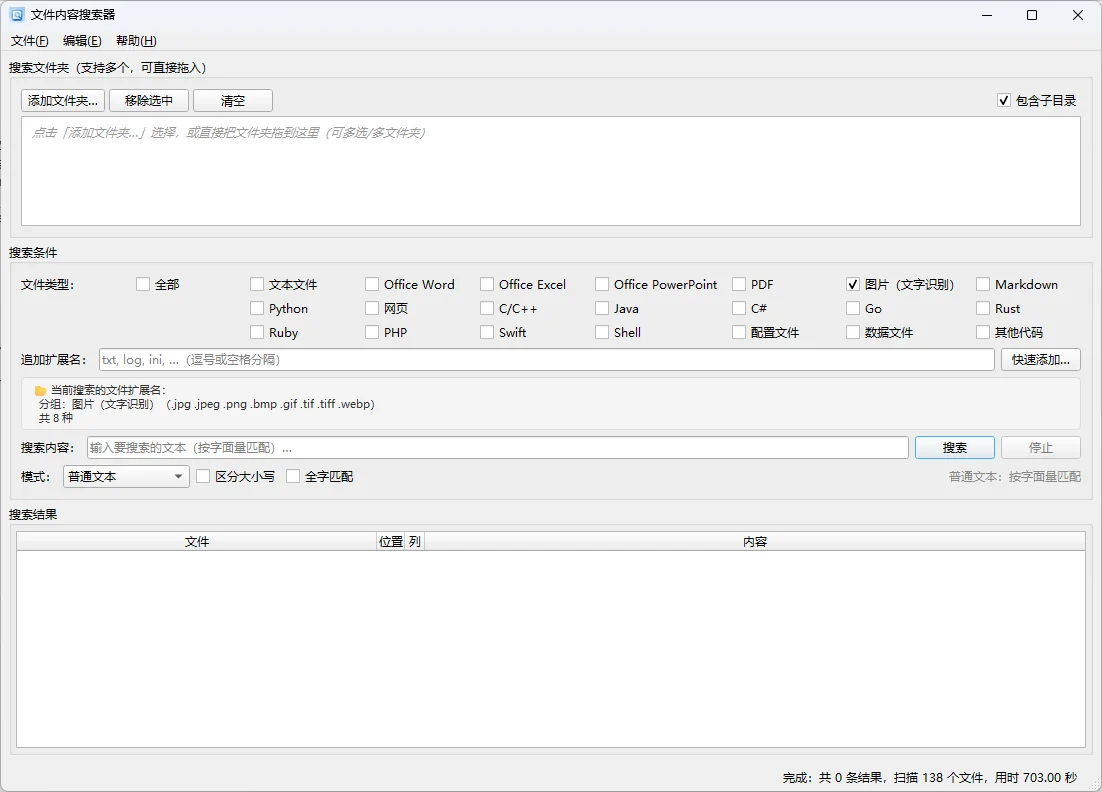Click the 快速添加... button

(1041, 360)
